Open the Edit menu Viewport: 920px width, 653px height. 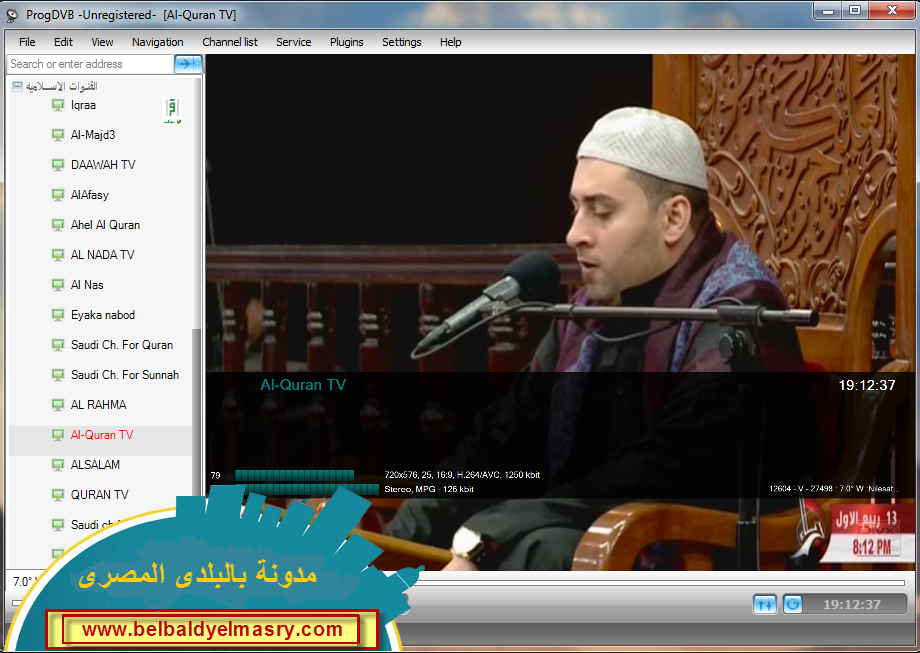pyautogui.click(x=63, y=42)
